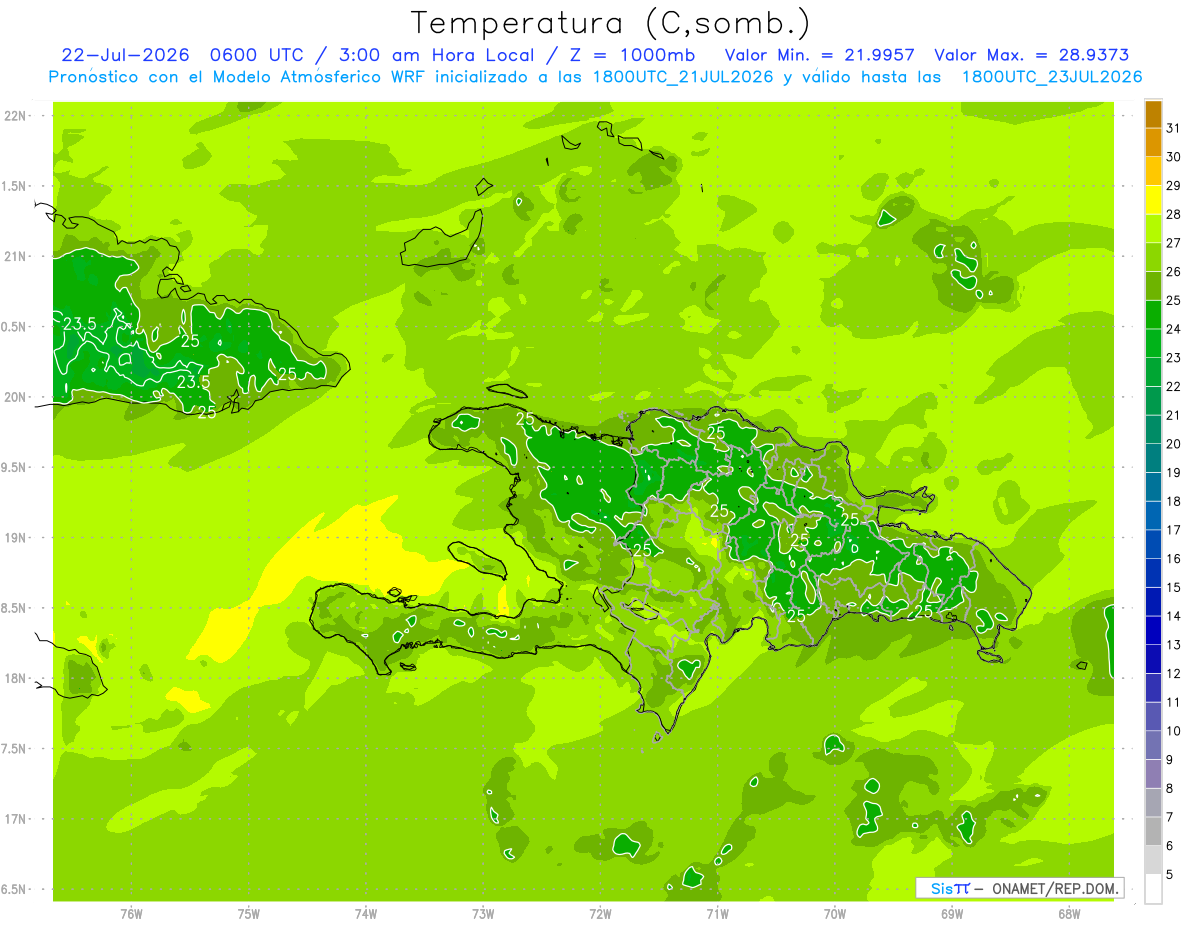This screenshot has height=927, width=1200.
Task: Click the "72W" longitude axis label
Action: [x=600, y=913]
